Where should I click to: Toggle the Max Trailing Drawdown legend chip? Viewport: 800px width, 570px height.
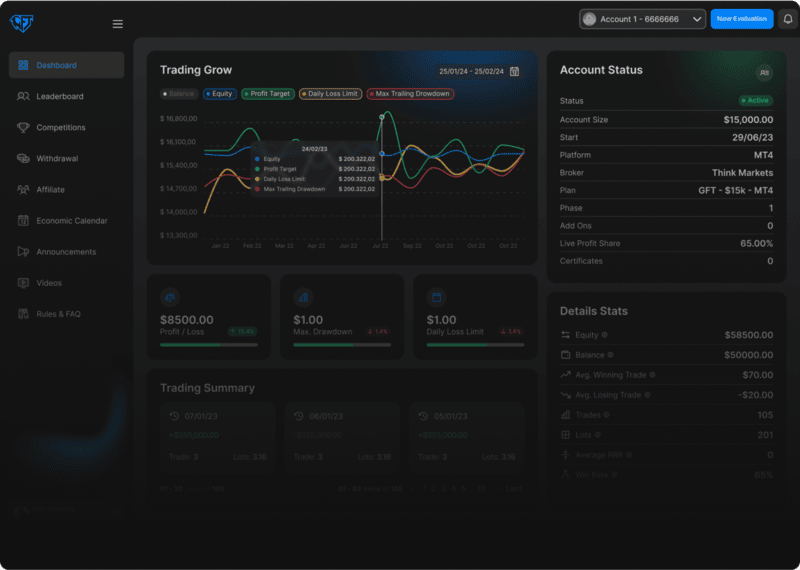pos(410,94)
